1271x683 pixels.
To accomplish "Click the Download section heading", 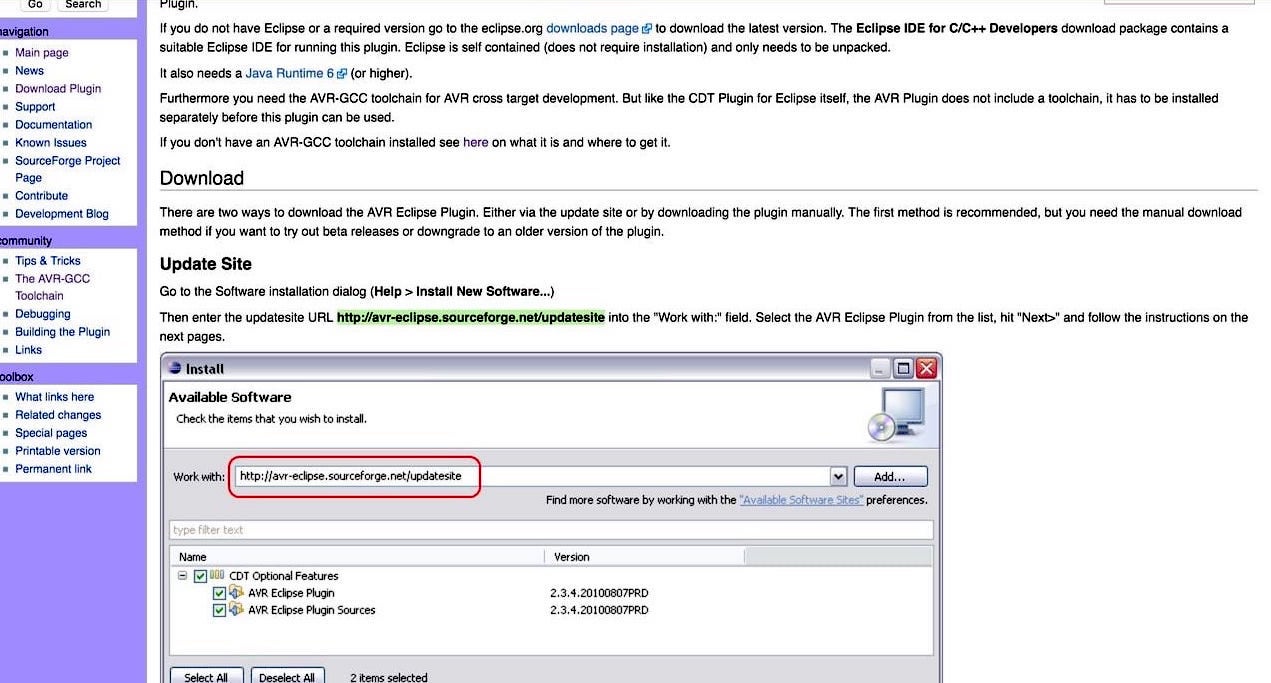I will [x=202, y=178].
